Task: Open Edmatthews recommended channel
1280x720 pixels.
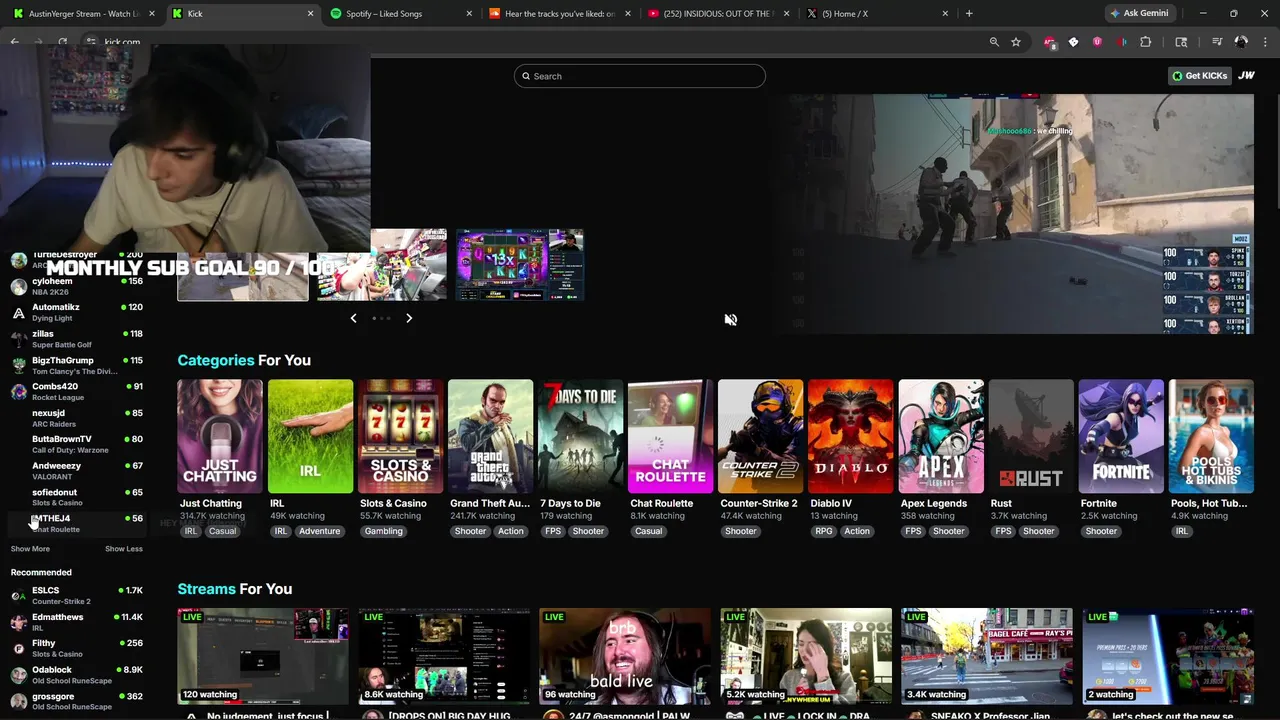Action: [77, 622]
